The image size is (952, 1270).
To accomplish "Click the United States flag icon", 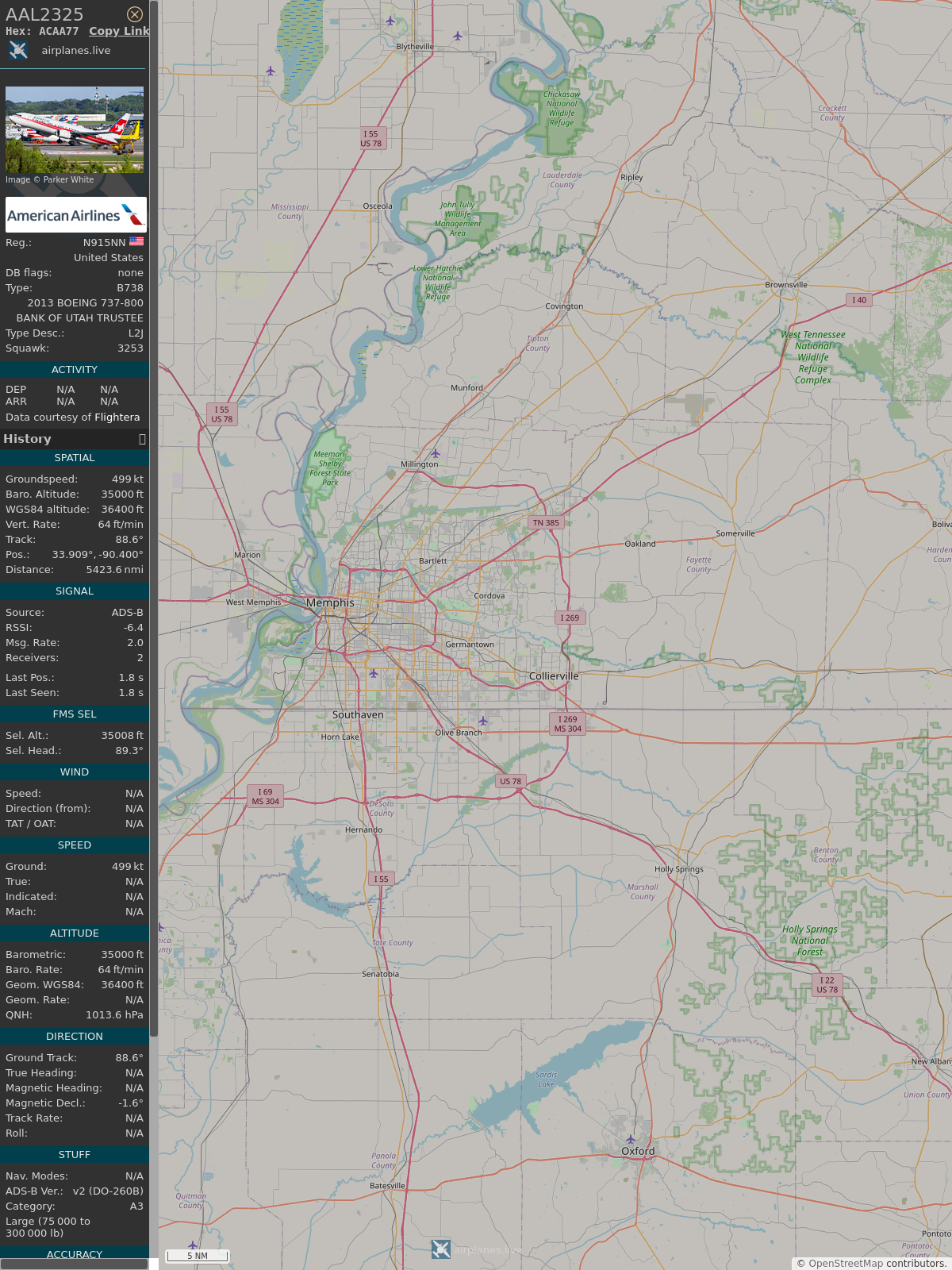I will click(136, 241).
